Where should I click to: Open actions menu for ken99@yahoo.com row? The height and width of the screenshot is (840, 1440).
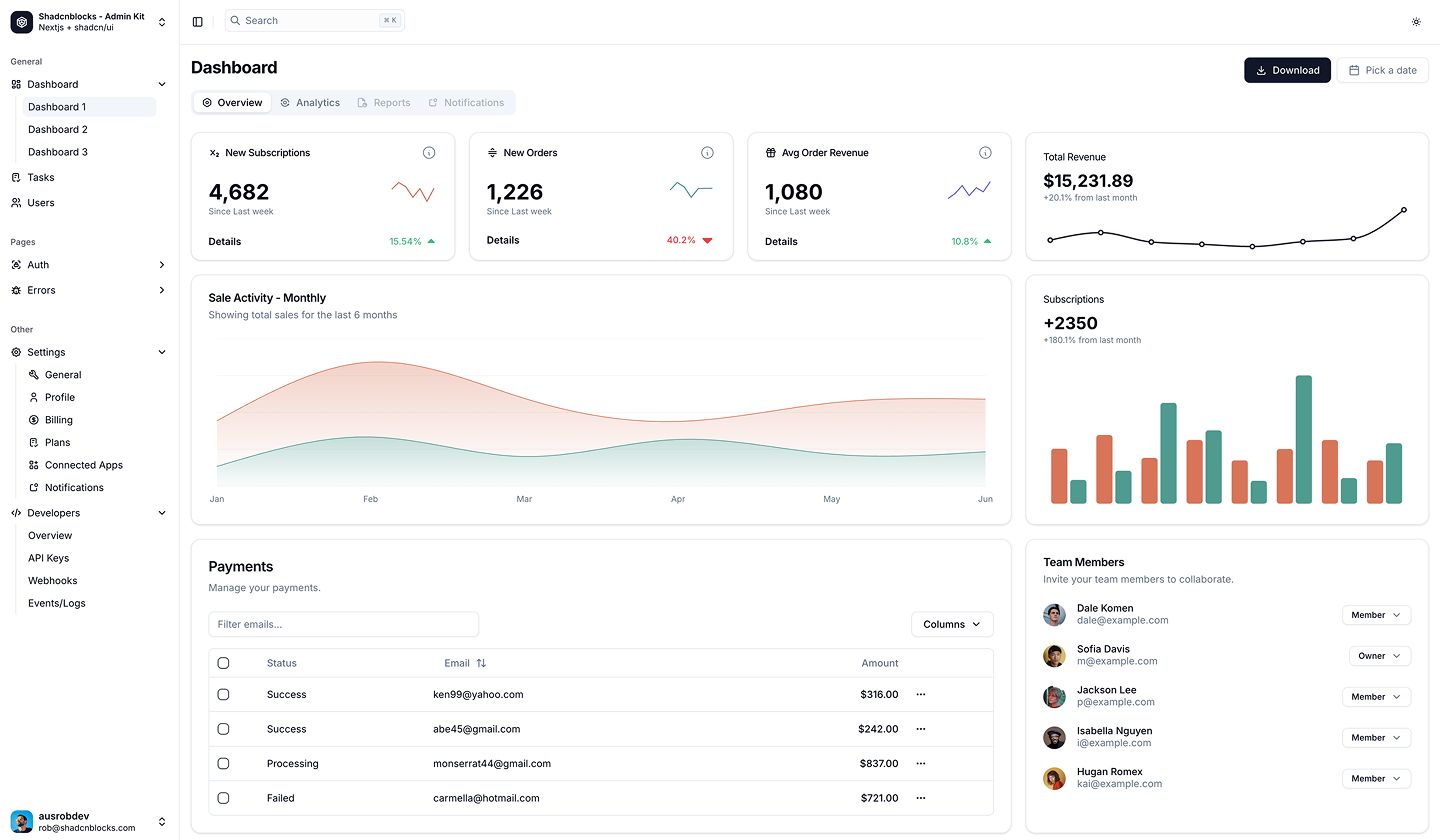click(920, 694)
